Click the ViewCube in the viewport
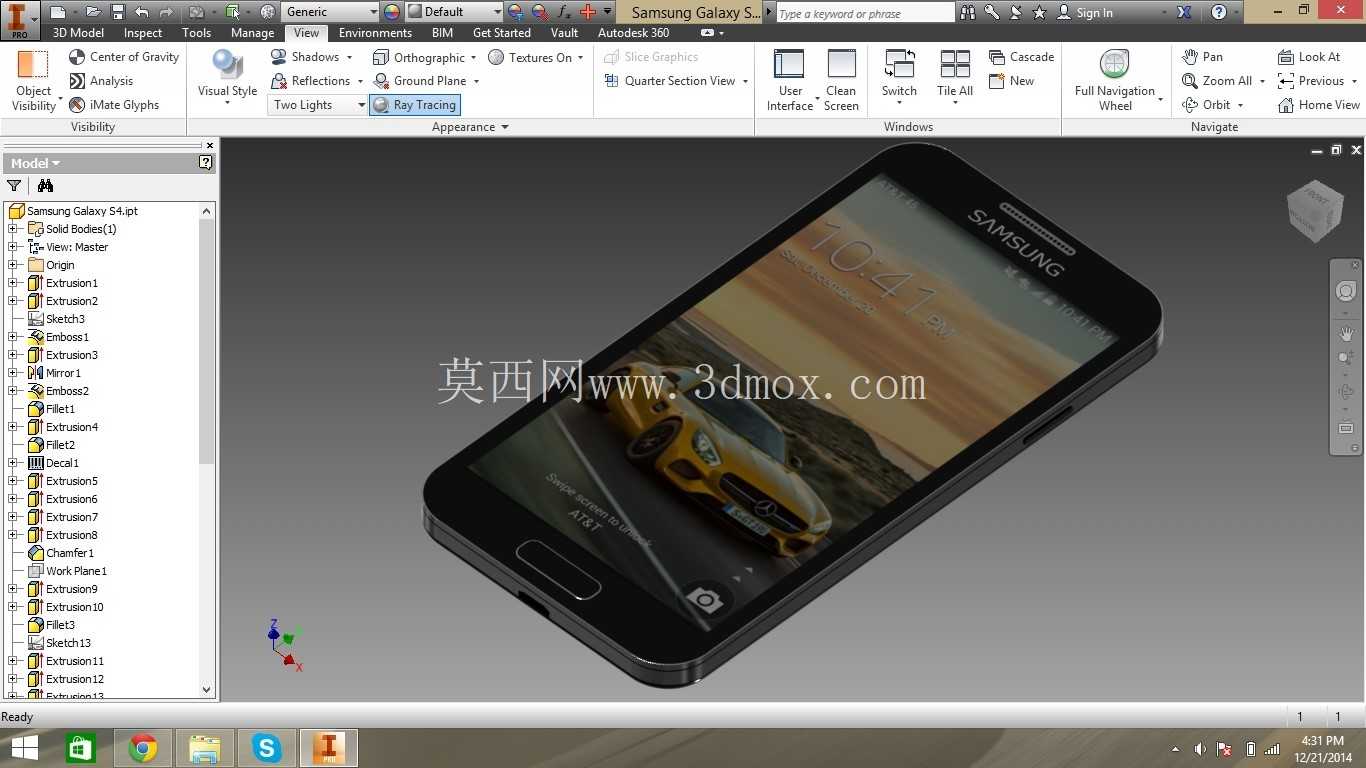 click(x=1314, y=211)
